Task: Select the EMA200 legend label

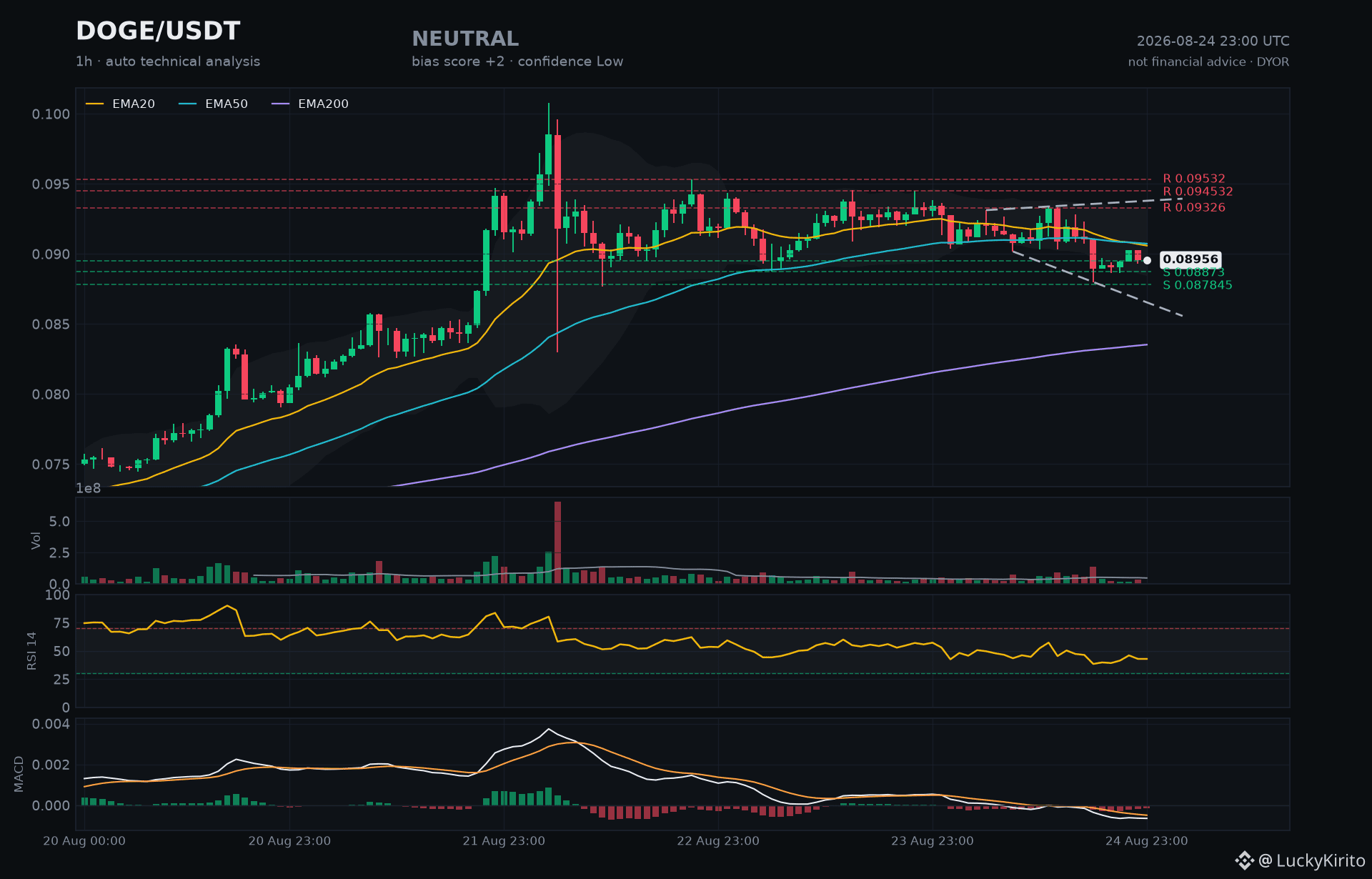Action: tap(323, 104)
